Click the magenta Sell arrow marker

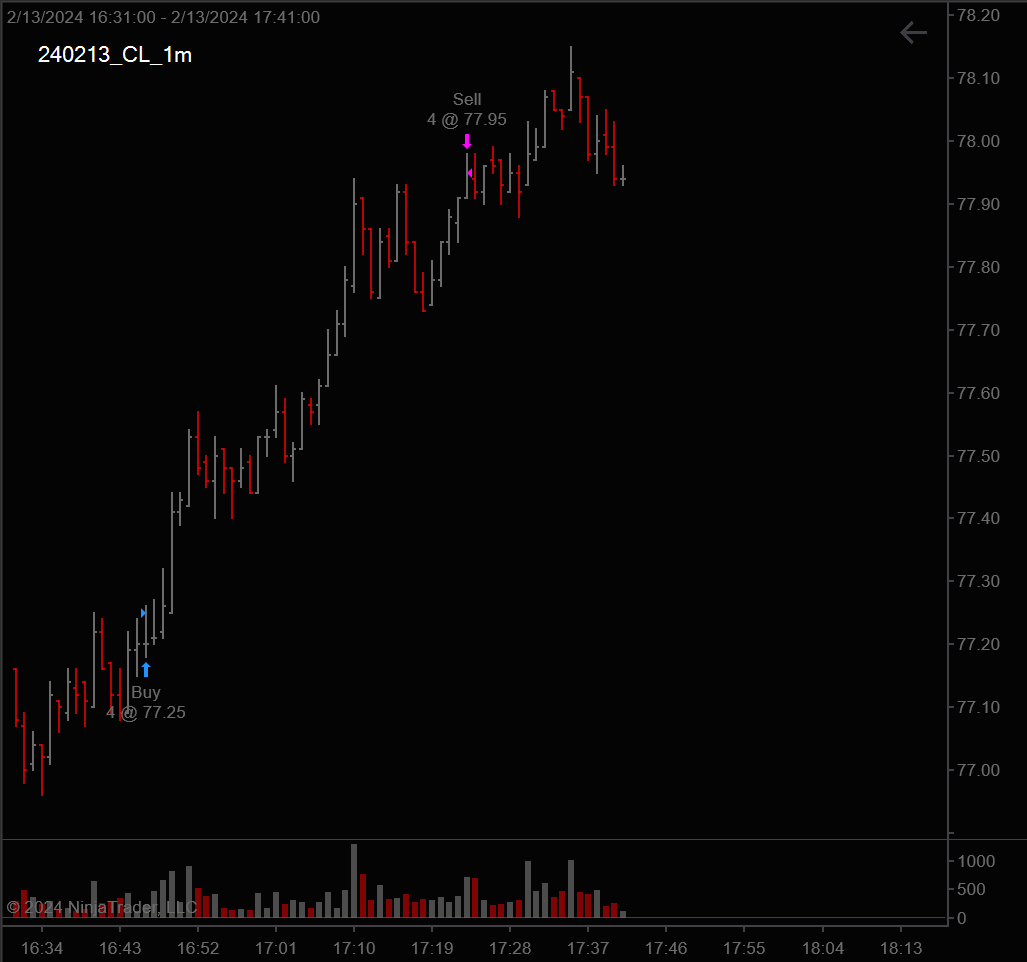[x=467, y=141]
